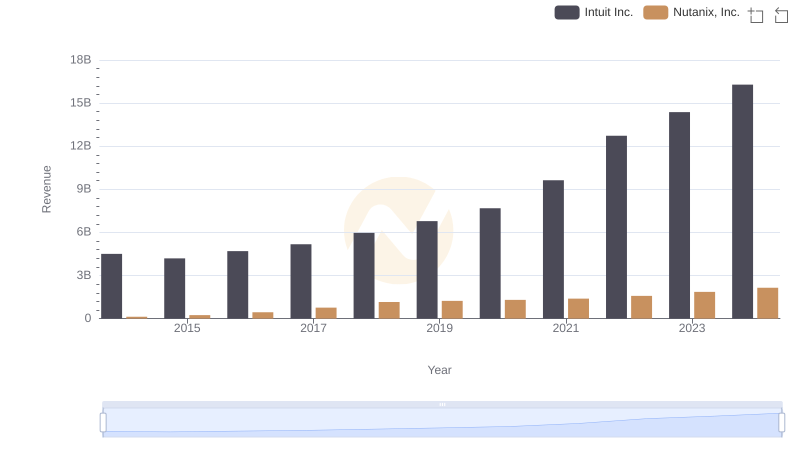Viewport: 800px width, 461px height.
Task: Click the 2015 x-axis label
Action: [187, 328]
